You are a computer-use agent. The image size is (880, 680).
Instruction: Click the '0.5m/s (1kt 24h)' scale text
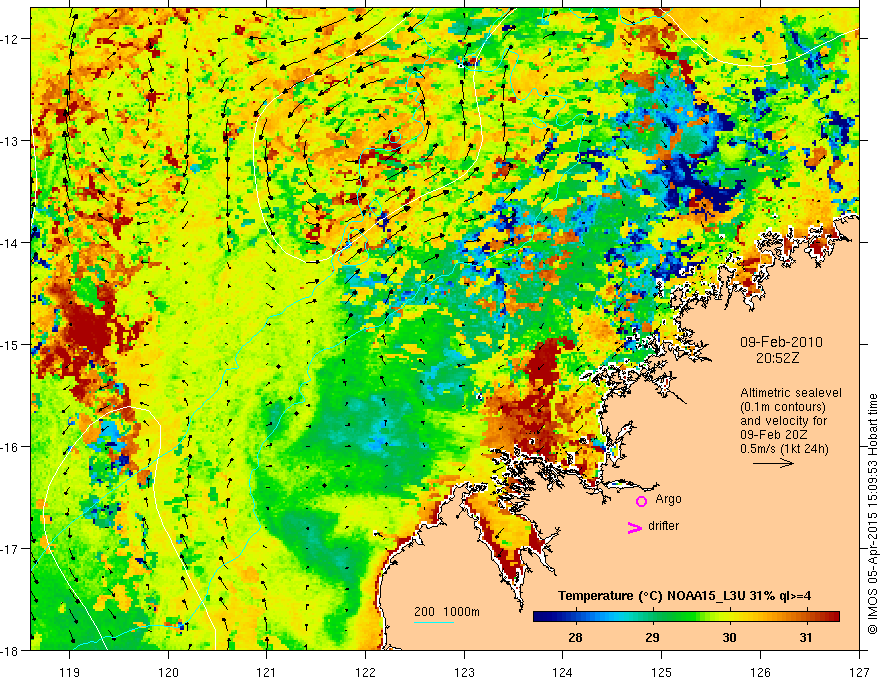click(x=784, y=449)
